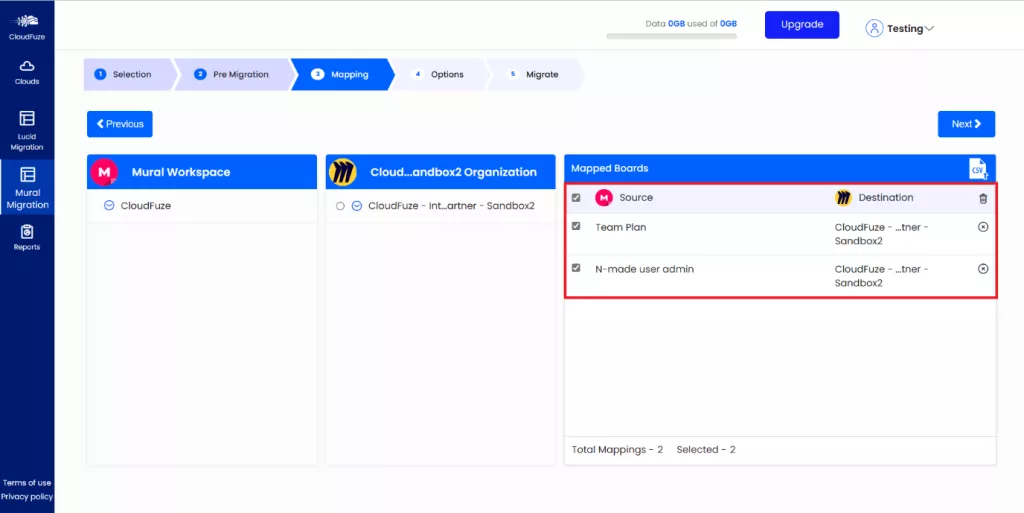Click the Upgrade button

tap(802, 25)
